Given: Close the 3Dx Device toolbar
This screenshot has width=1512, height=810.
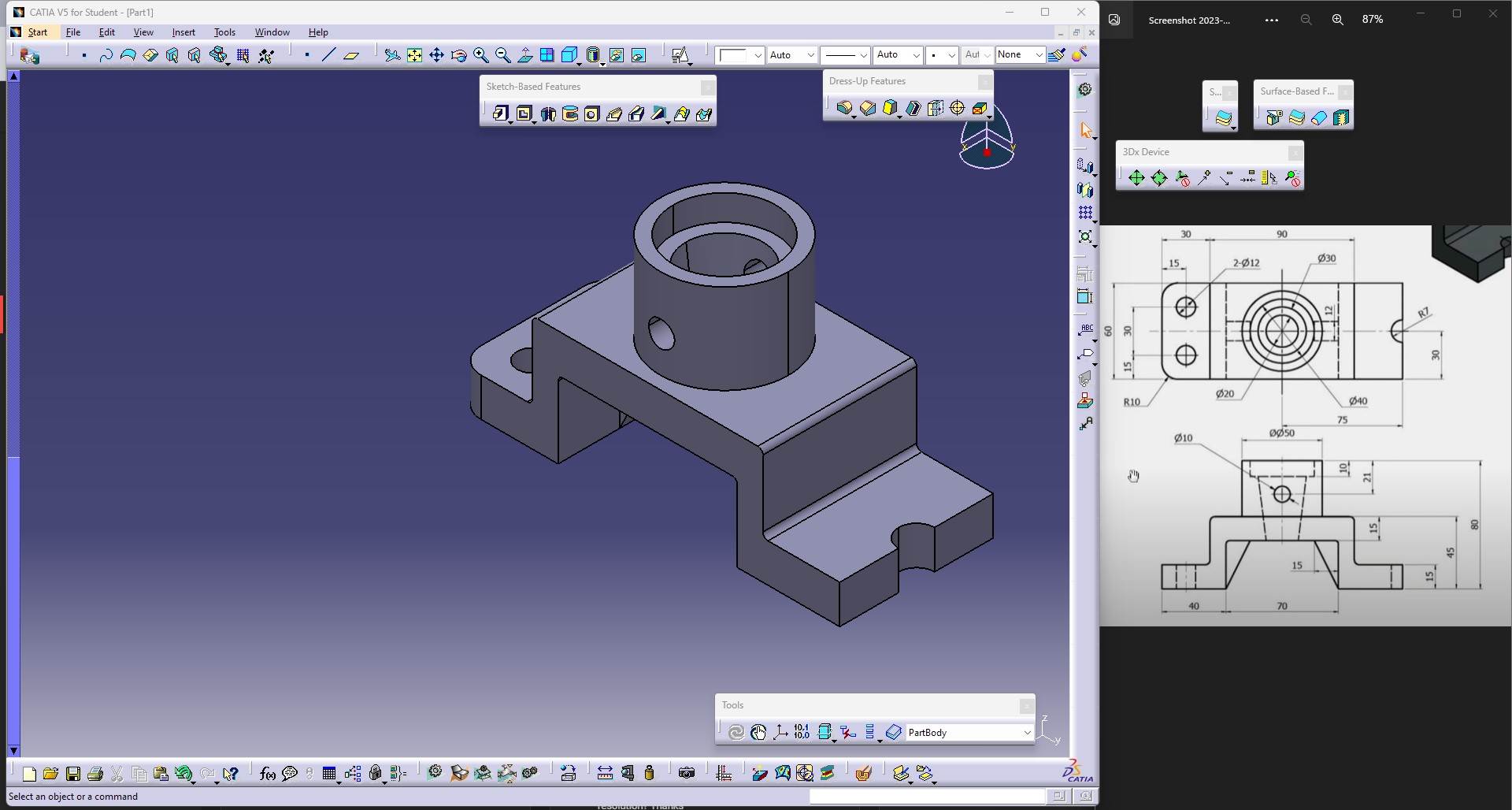Looking at the screenshot, I should (x=1295, y=153).
